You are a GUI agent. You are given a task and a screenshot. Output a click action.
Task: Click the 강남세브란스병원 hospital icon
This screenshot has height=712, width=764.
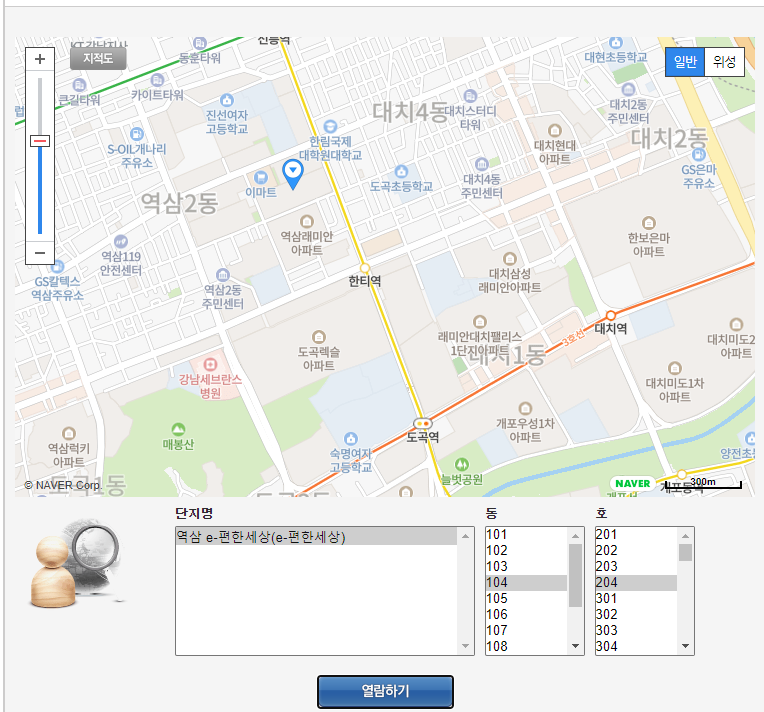[x=210, y=364]
